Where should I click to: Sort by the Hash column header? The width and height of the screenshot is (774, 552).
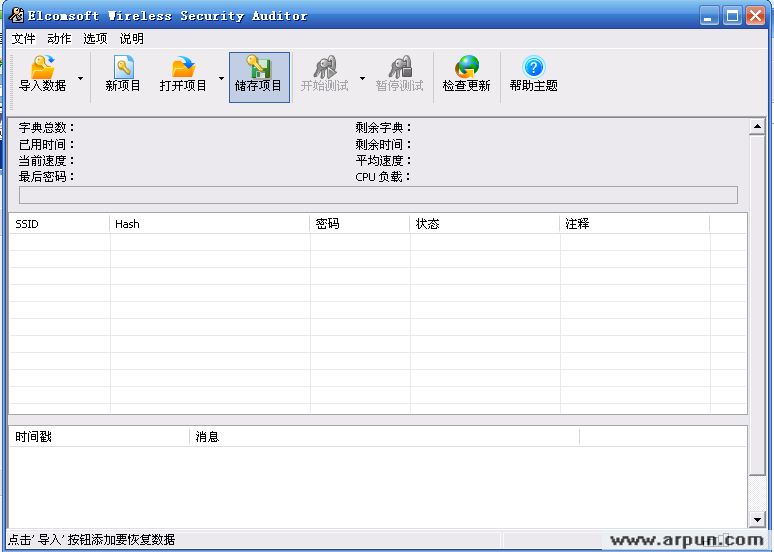click(209, 224)
